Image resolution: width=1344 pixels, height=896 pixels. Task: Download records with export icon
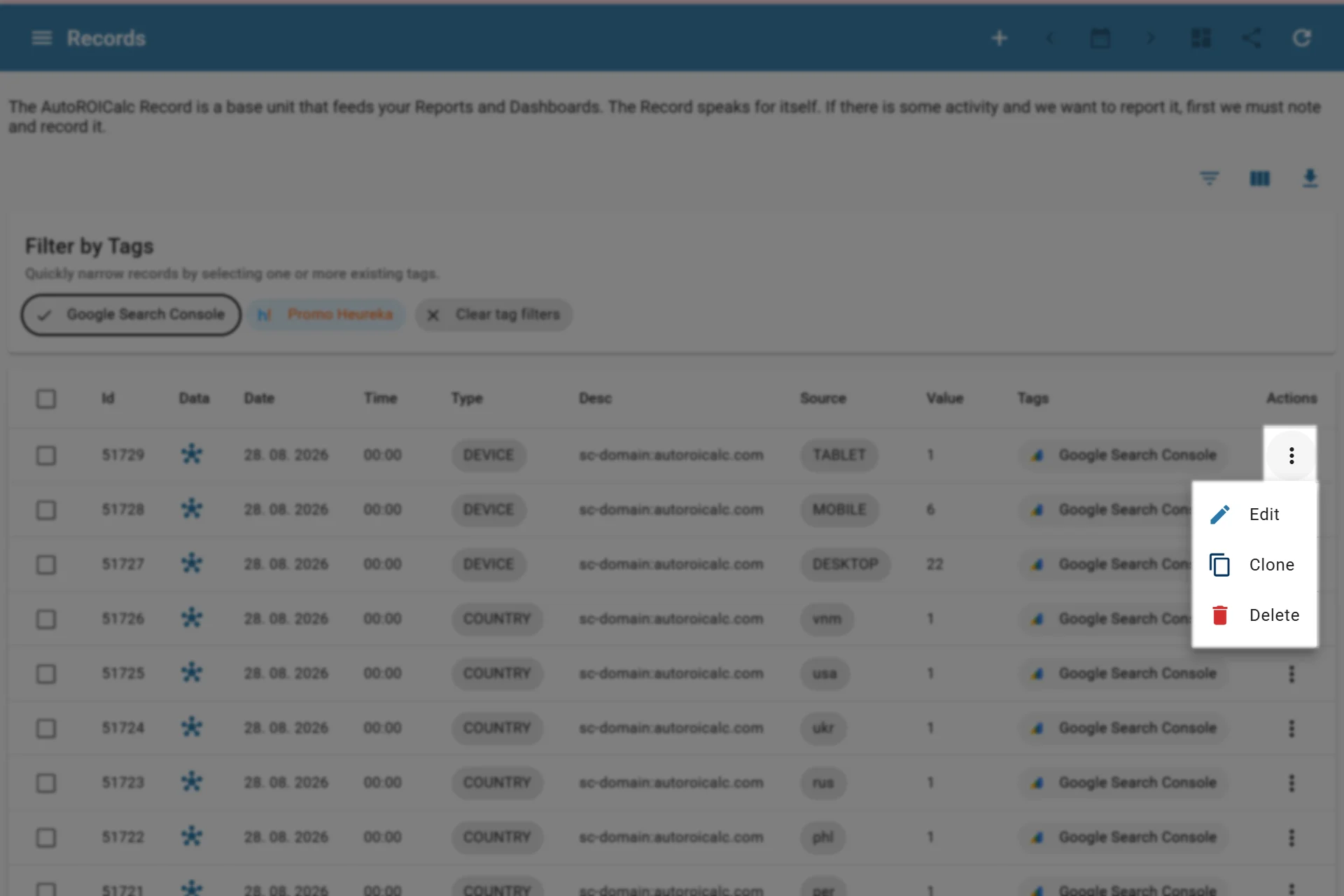tap(1310, 178)
